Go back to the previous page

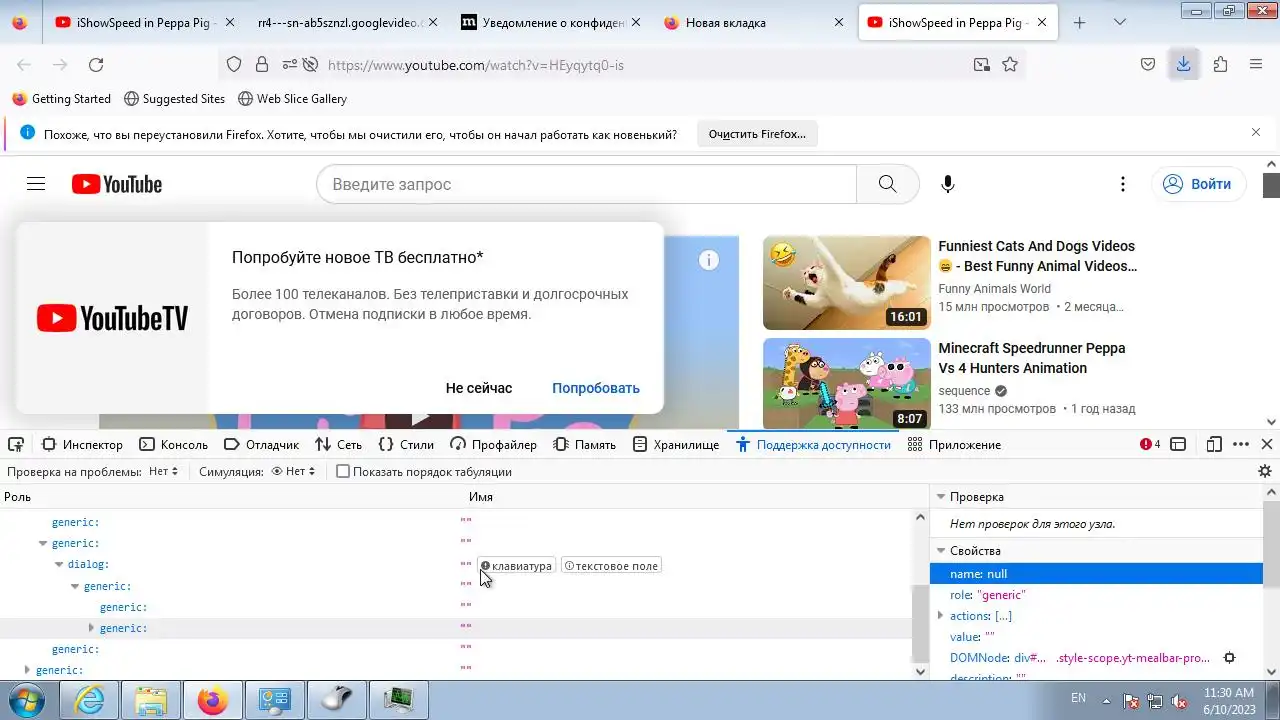[x=24, y=65]
